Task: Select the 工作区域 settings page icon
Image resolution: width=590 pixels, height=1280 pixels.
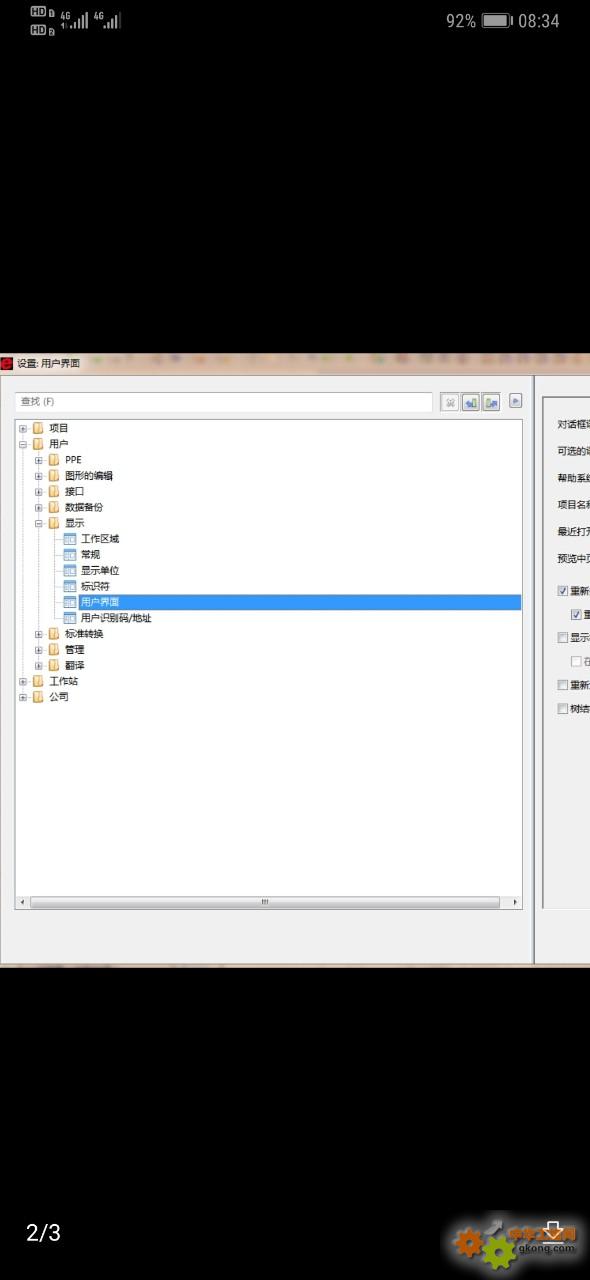Action: tap(70, 539)
